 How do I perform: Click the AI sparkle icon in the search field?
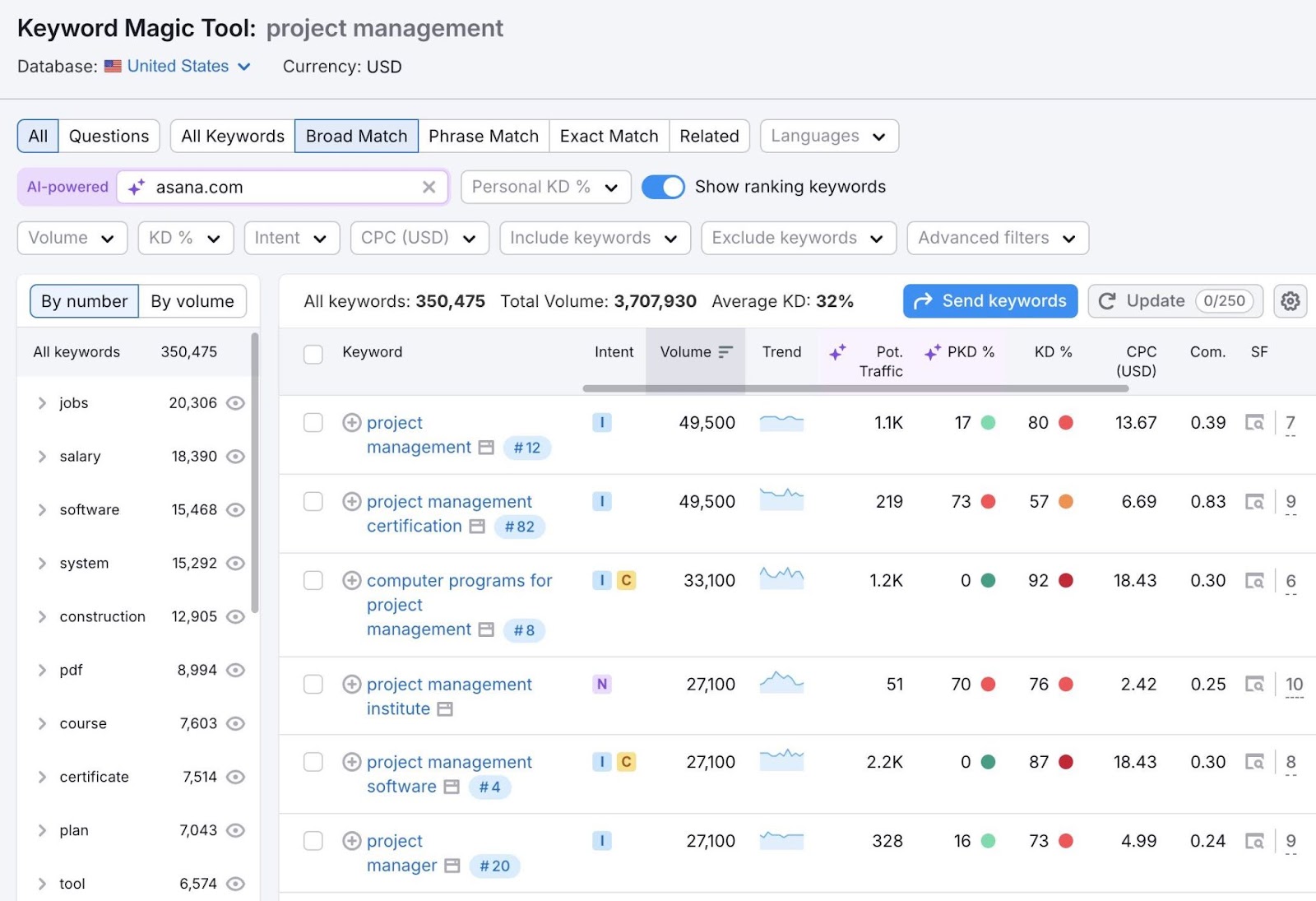click(137, 187)
